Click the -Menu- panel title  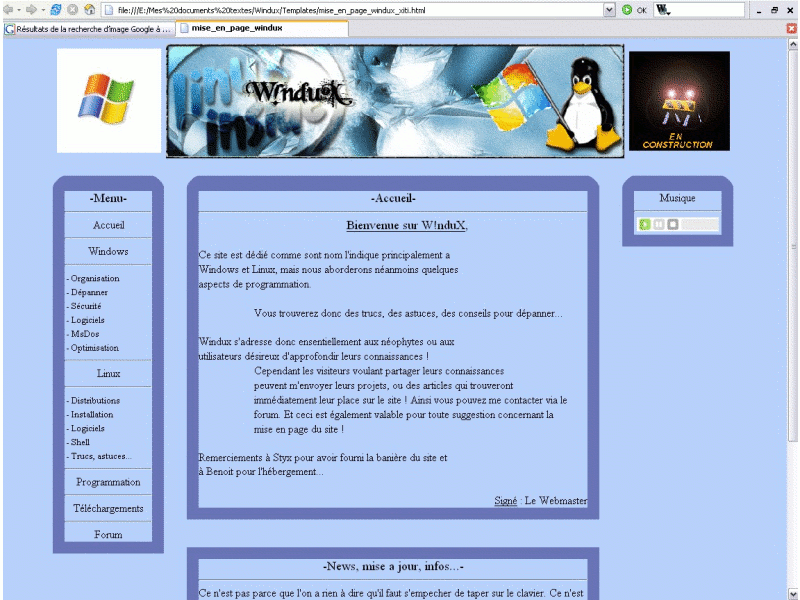point(108,198)
